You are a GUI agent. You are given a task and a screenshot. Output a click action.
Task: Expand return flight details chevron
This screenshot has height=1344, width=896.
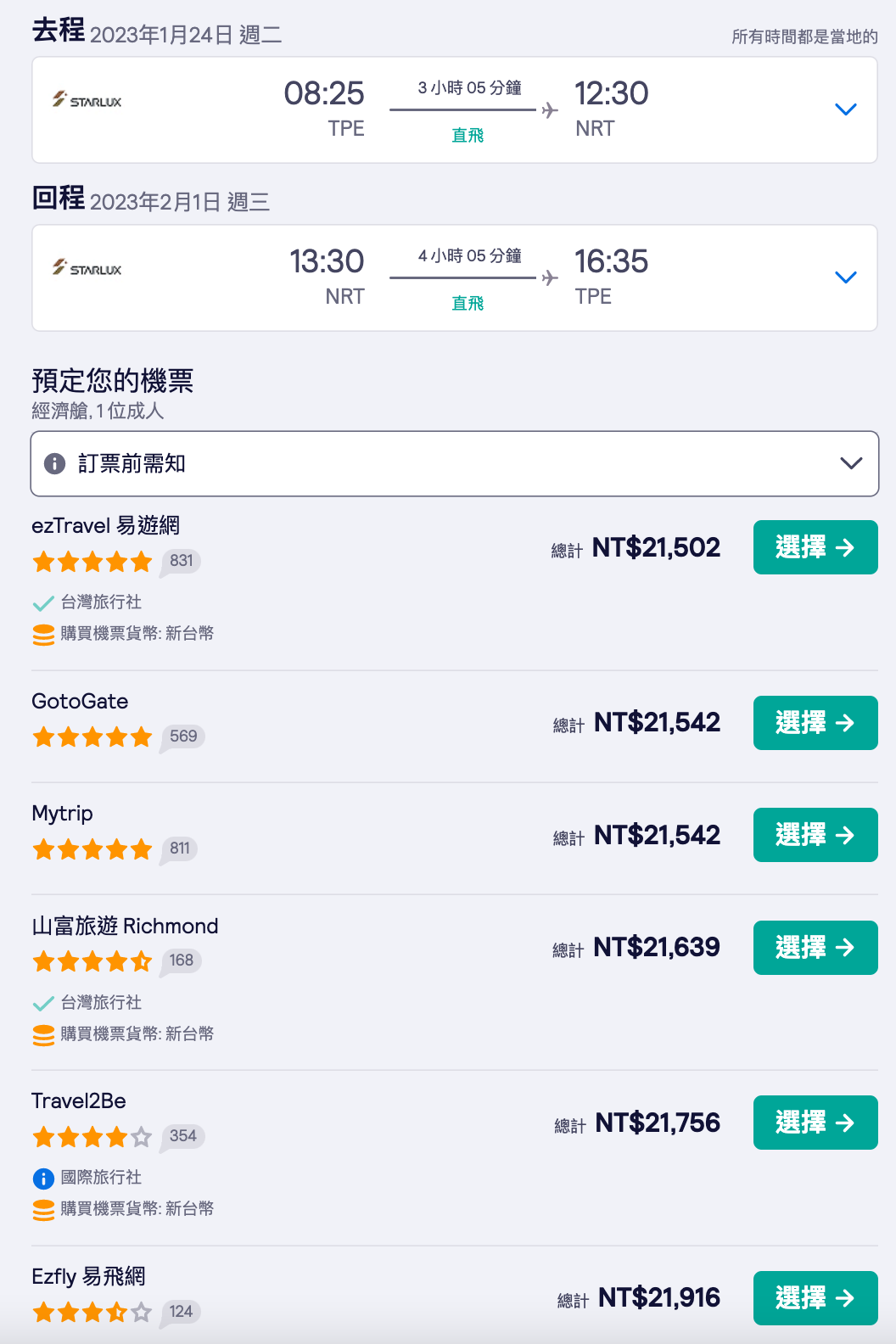(846, 277)
